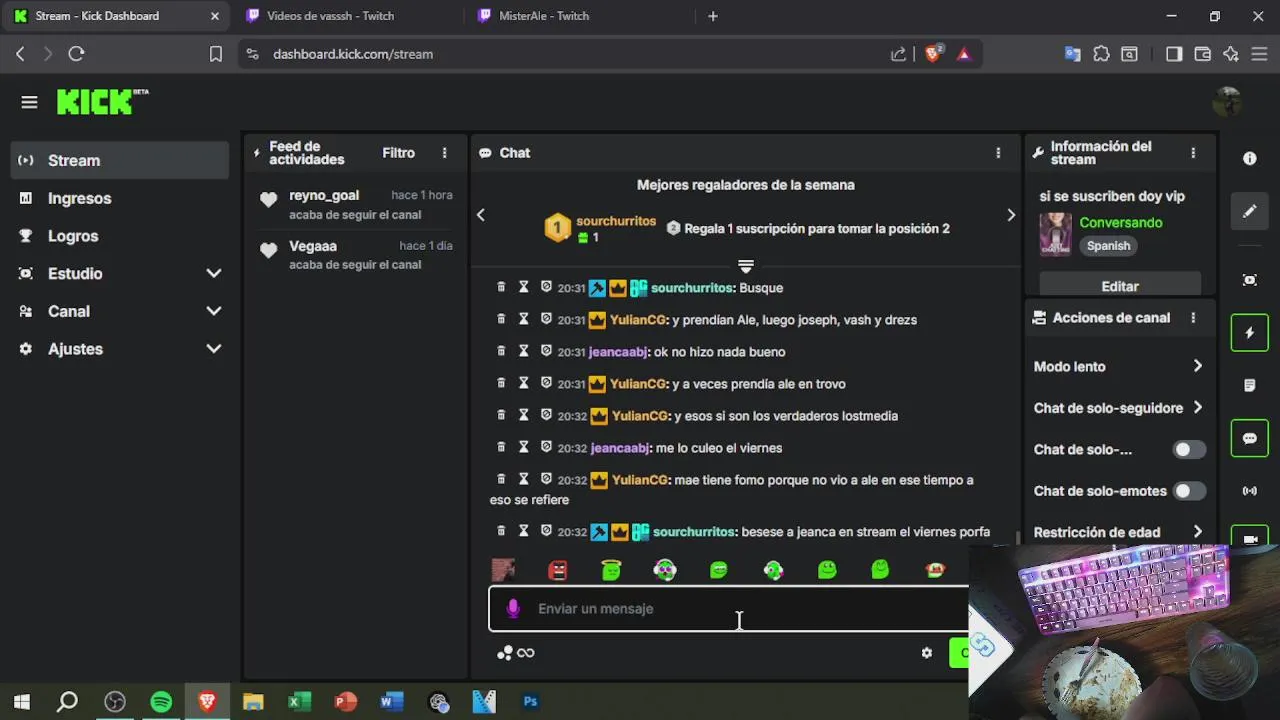
Task: Open Restricción de edad options arrow
Action: click(x=1197, y=532)
